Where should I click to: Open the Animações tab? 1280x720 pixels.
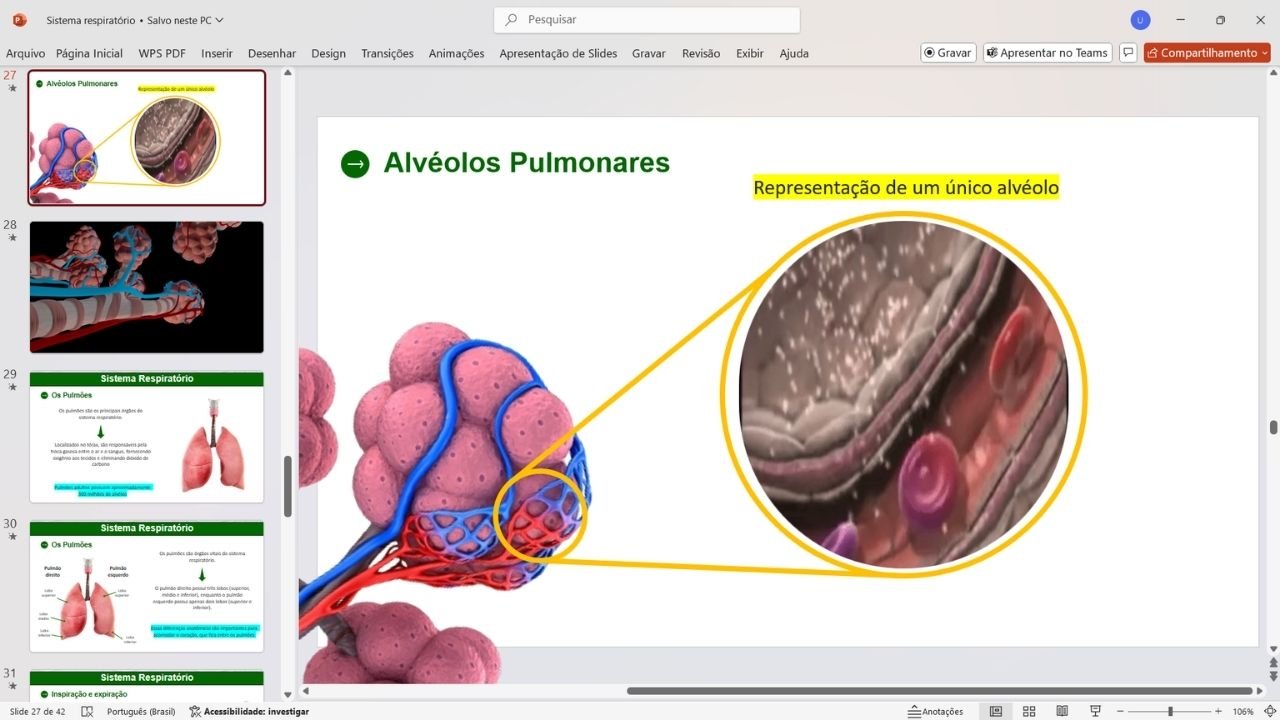click(456, 54)
